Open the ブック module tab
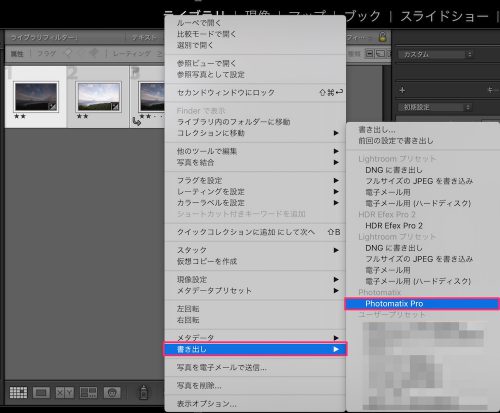The image size is (500, 413). 362,16
